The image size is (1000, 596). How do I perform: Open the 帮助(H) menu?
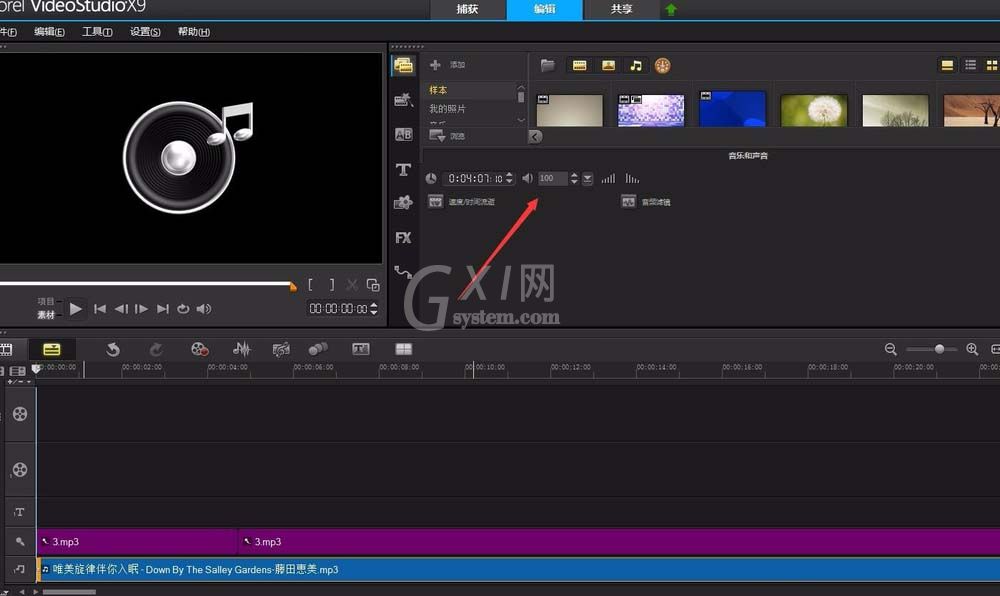coord(193,32)
